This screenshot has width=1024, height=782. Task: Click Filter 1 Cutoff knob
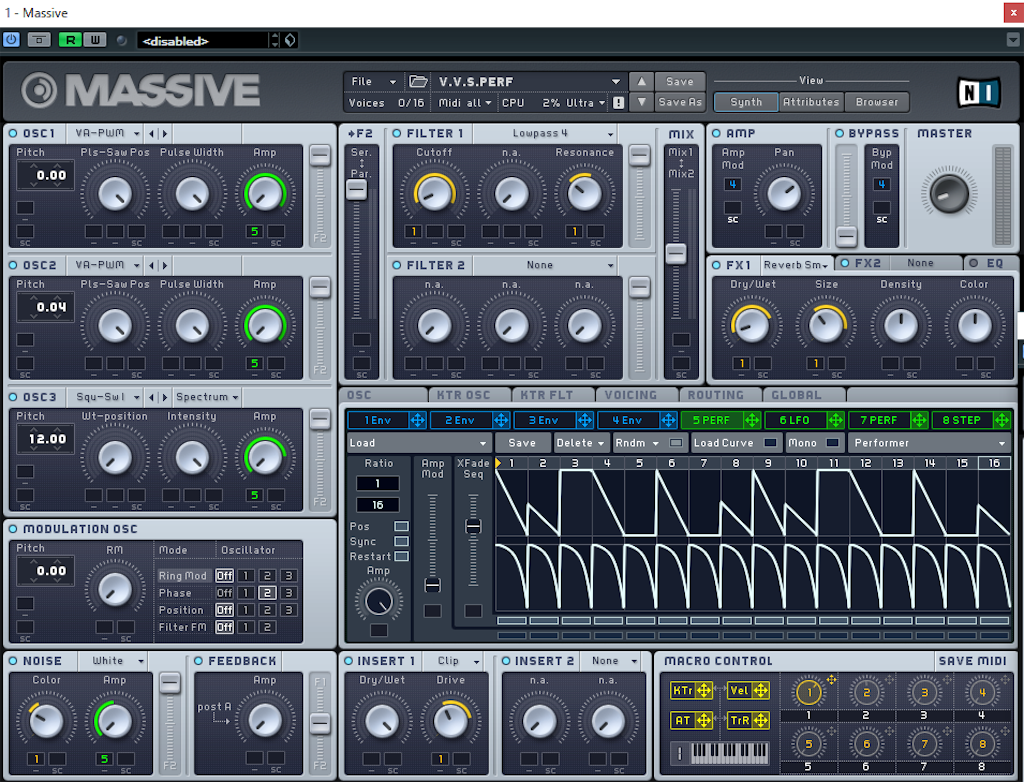(x=434, y=194)
